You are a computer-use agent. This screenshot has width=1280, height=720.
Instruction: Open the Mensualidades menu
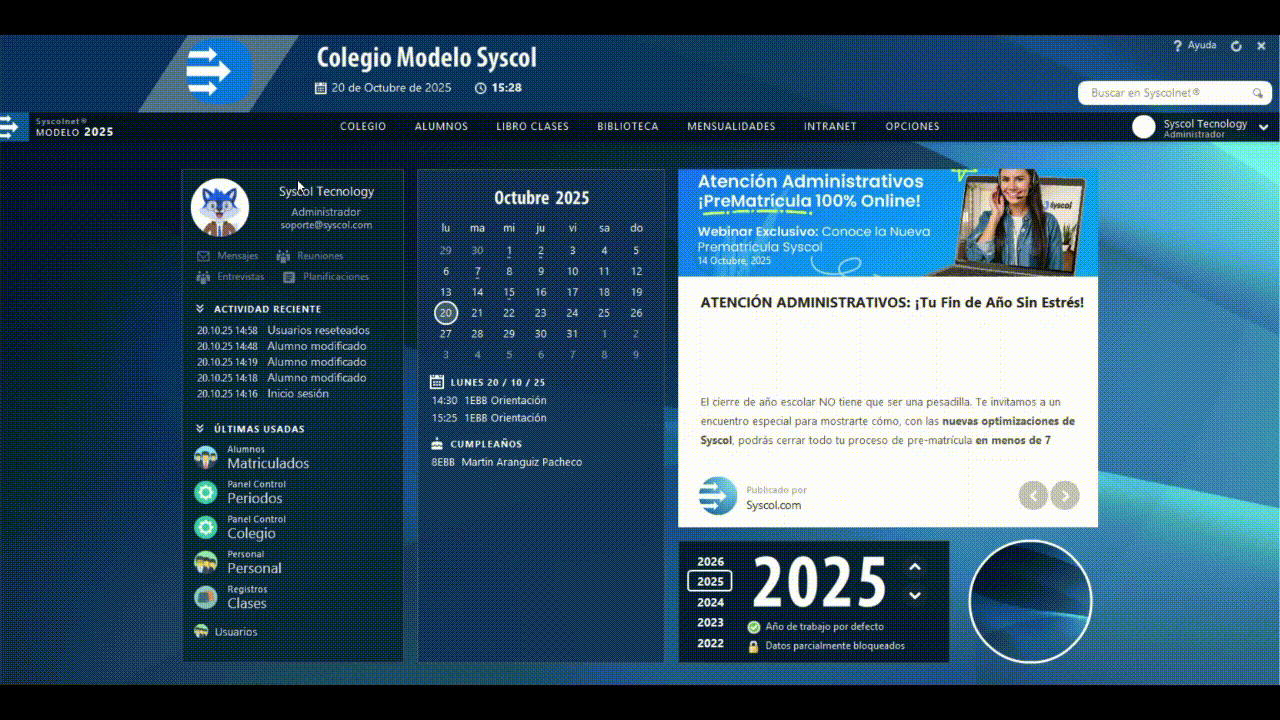[x=731, y=127]
